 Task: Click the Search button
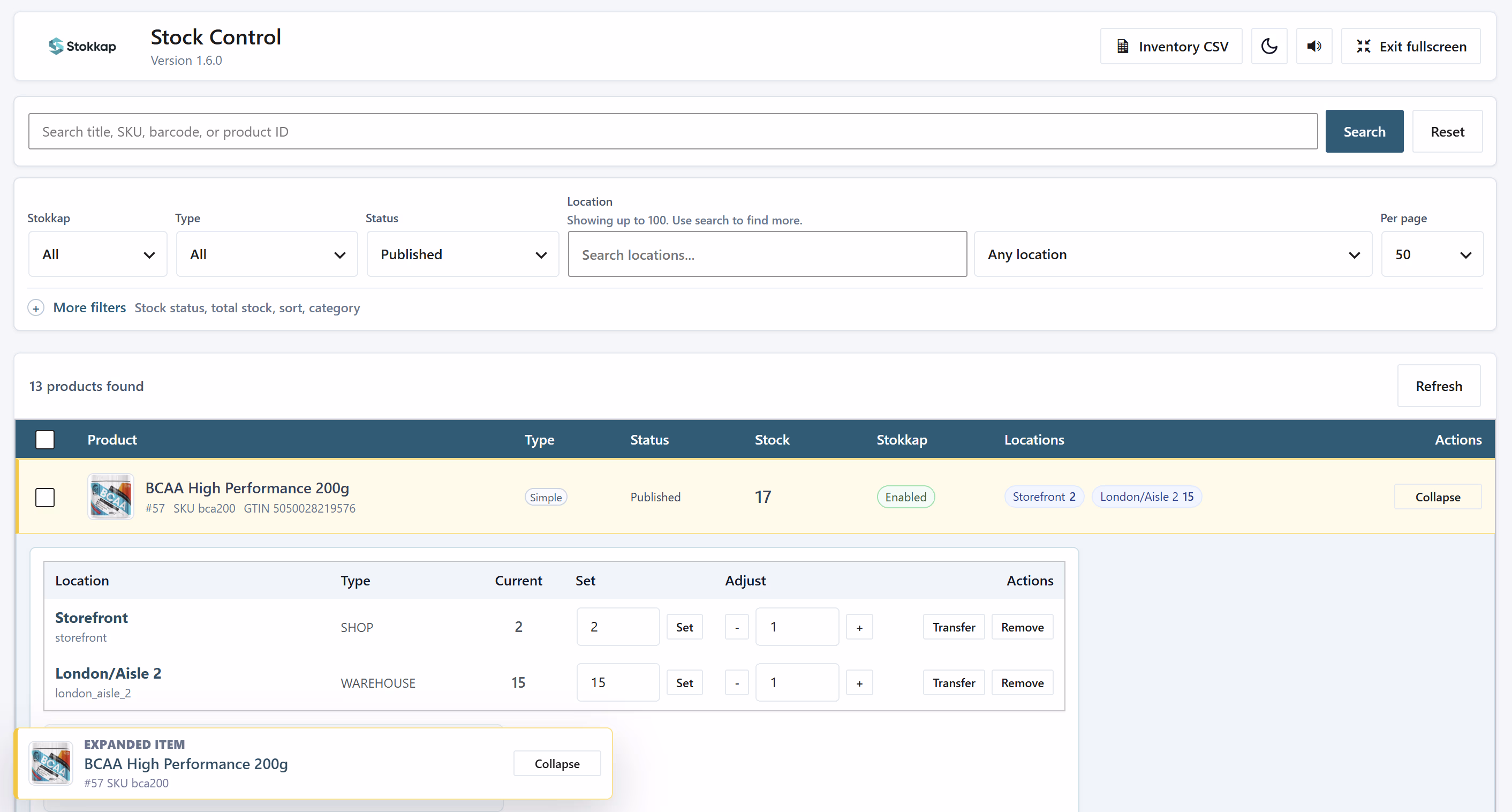(1364, 132)
